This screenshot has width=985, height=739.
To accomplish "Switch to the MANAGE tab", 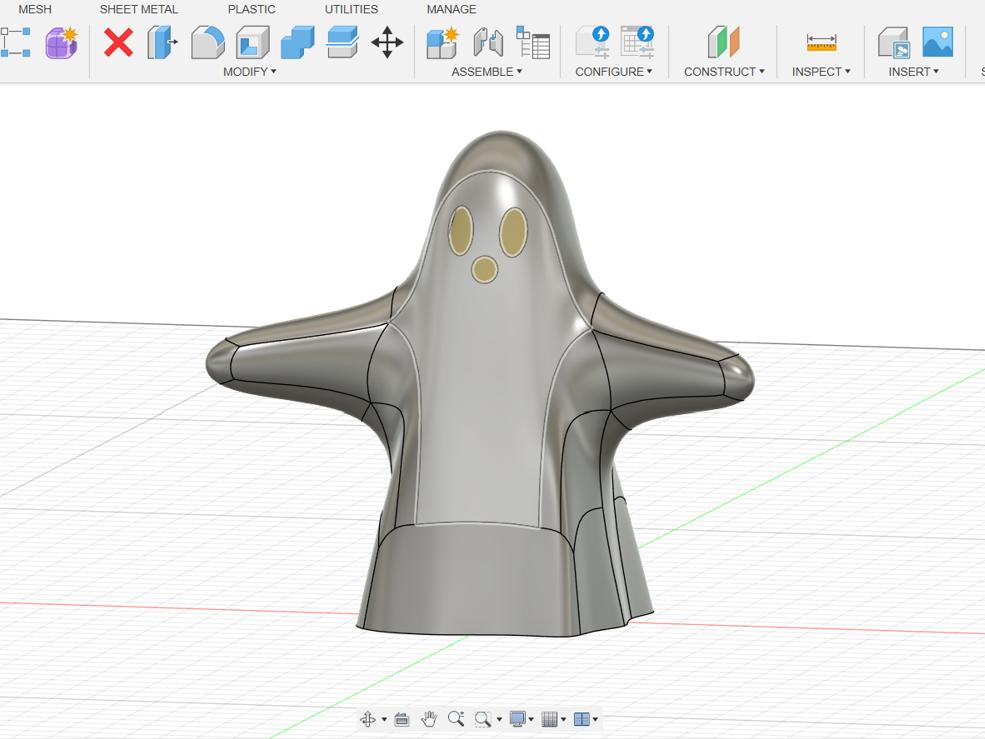I will point(451,9).
